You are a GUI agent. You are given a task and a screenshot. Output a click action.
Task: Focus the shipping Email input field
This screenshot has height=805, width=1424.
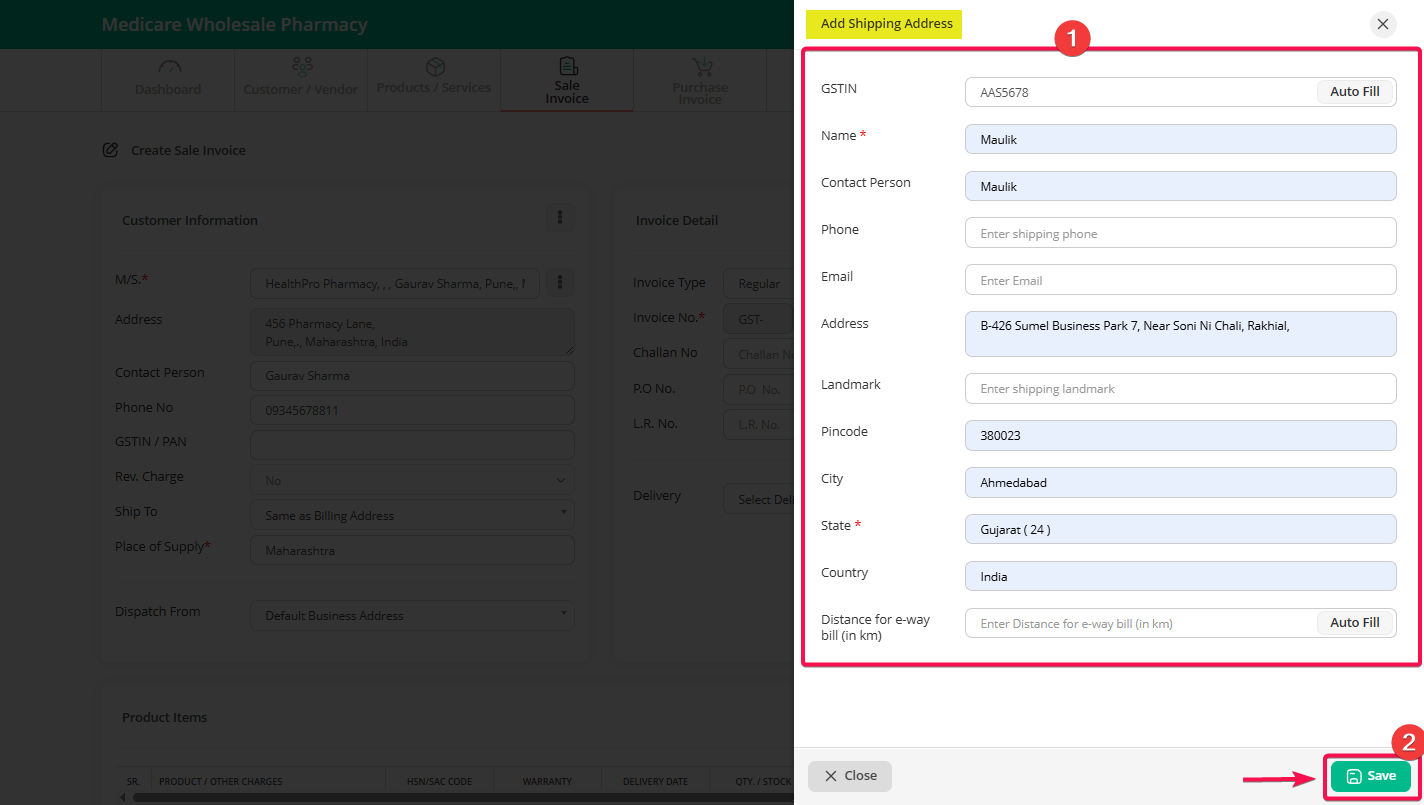click(x=1180, y=280)
